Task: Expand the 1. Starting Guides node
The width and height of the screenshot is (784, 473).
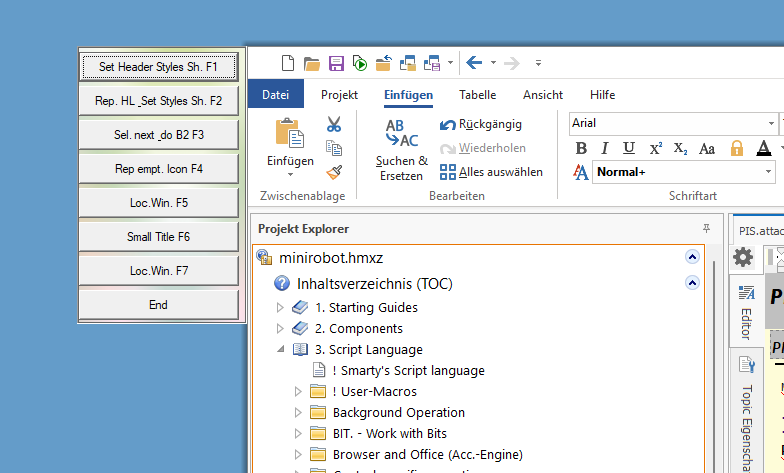Action: point(280,307)
